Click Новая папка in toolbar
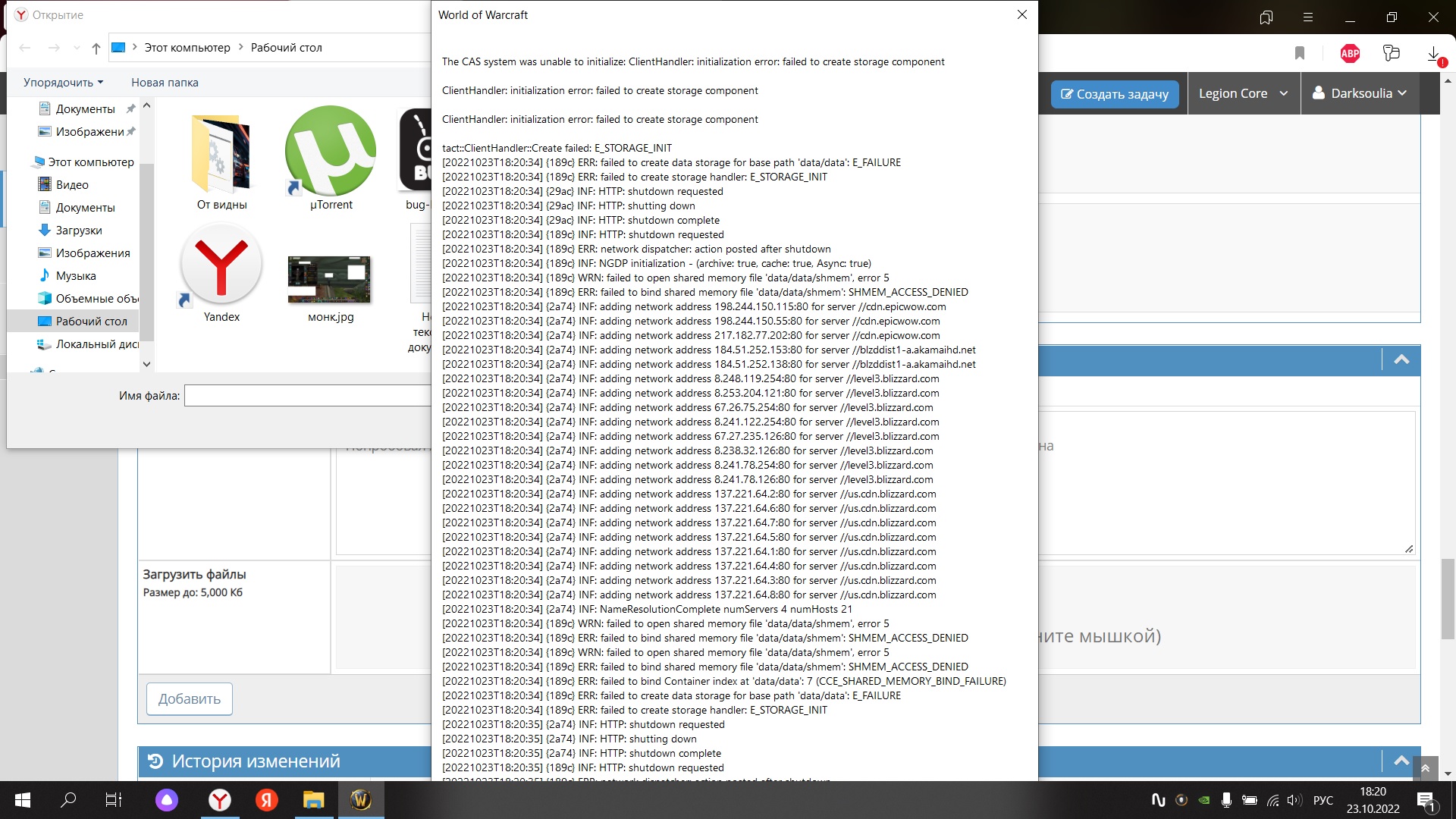The height and width of the screenshot is (819, 1456). click(x=165, y=83)
